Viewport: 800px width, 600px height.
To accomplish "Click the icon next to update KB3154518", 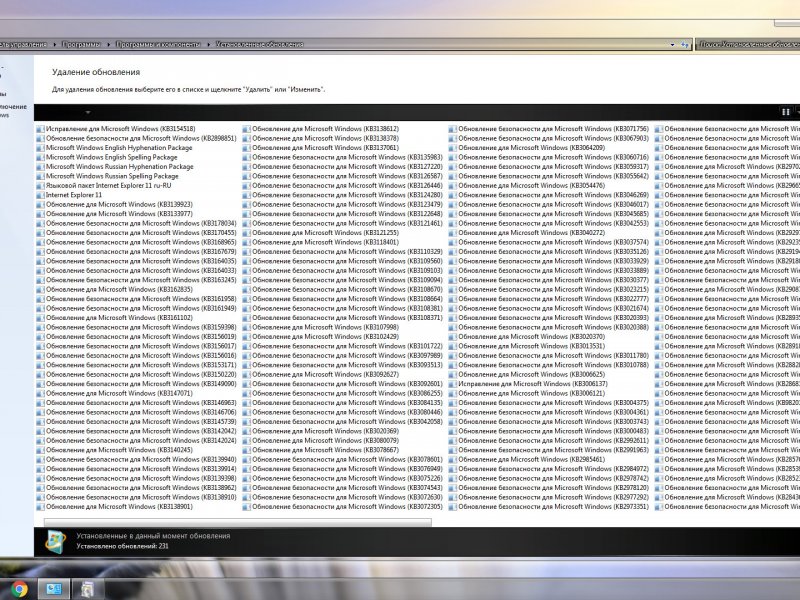I will 40,129.
